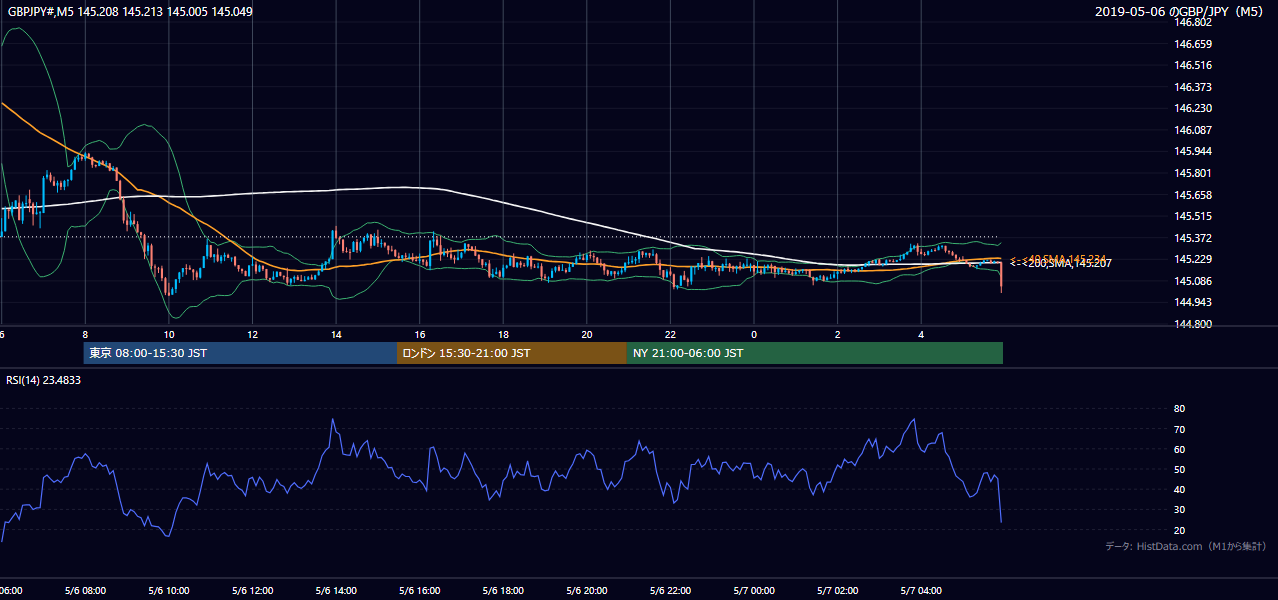Click RSI scale value 60
The image size is (1278, 600).
coord(1179,449)
